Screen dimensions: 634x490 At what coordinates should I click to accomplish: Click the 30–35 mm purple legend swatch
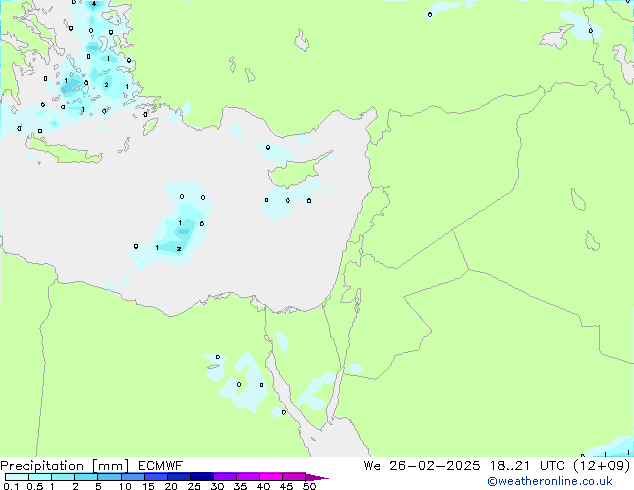tap(224, 477)
